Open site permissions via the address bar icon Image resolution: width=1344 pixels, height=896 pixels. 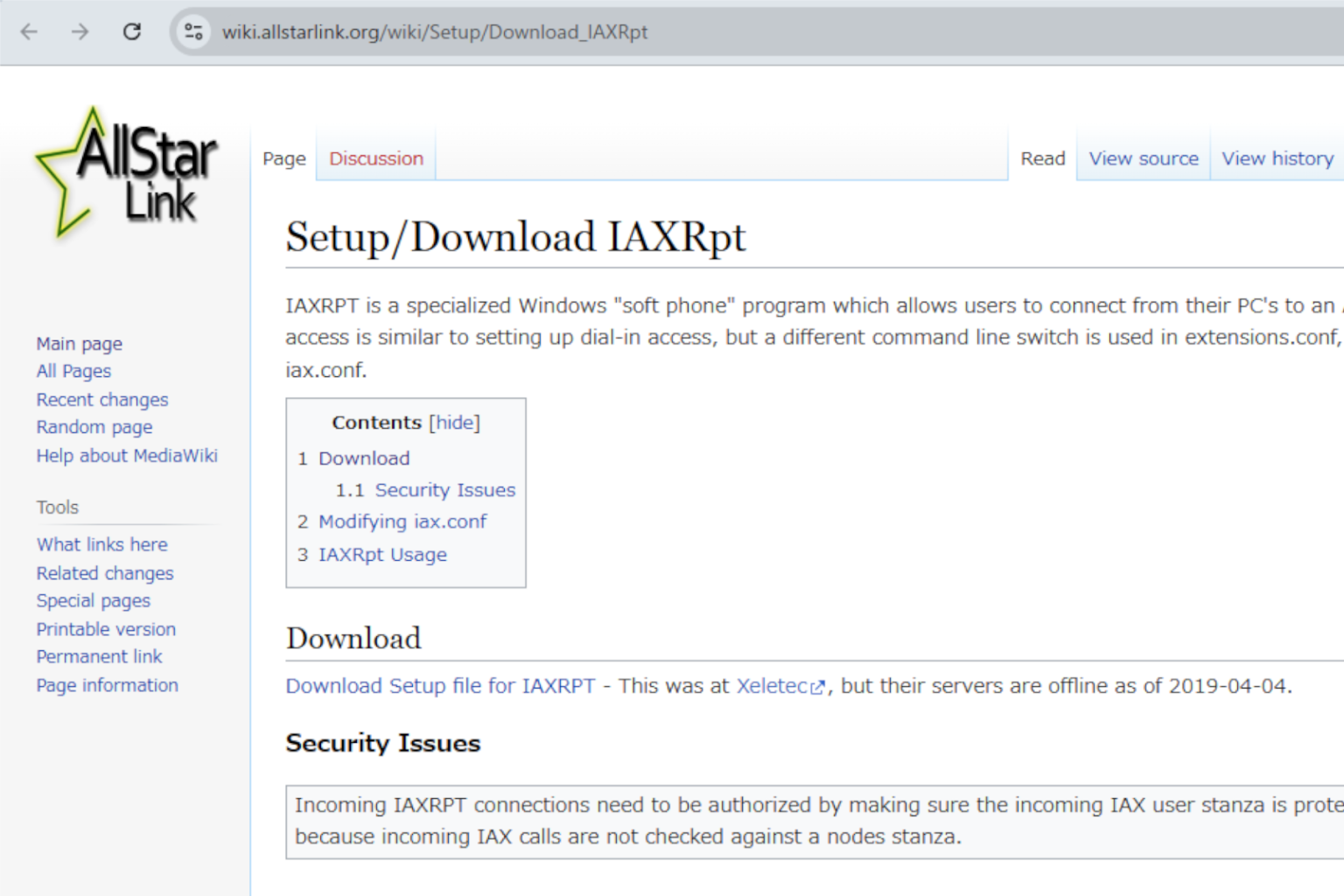click(193, 31)
